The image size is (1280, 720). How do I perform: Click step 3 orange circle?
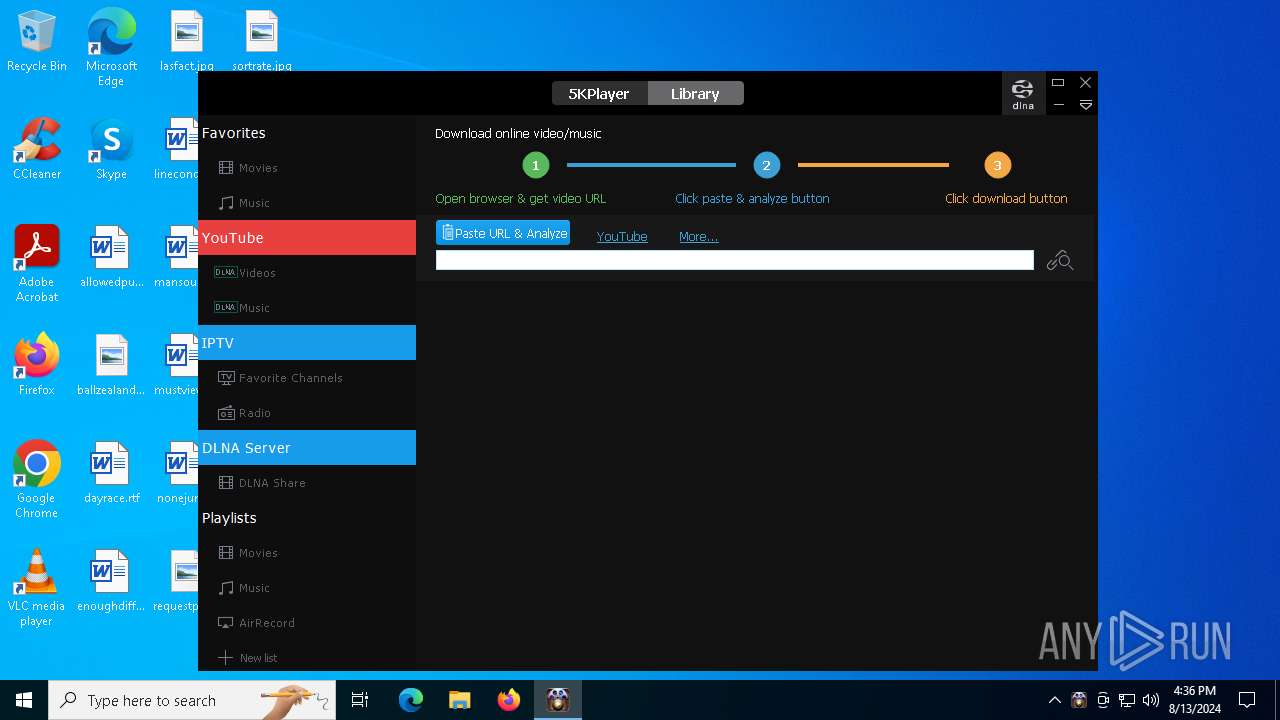pyautogui.click(x=997, y=165)
